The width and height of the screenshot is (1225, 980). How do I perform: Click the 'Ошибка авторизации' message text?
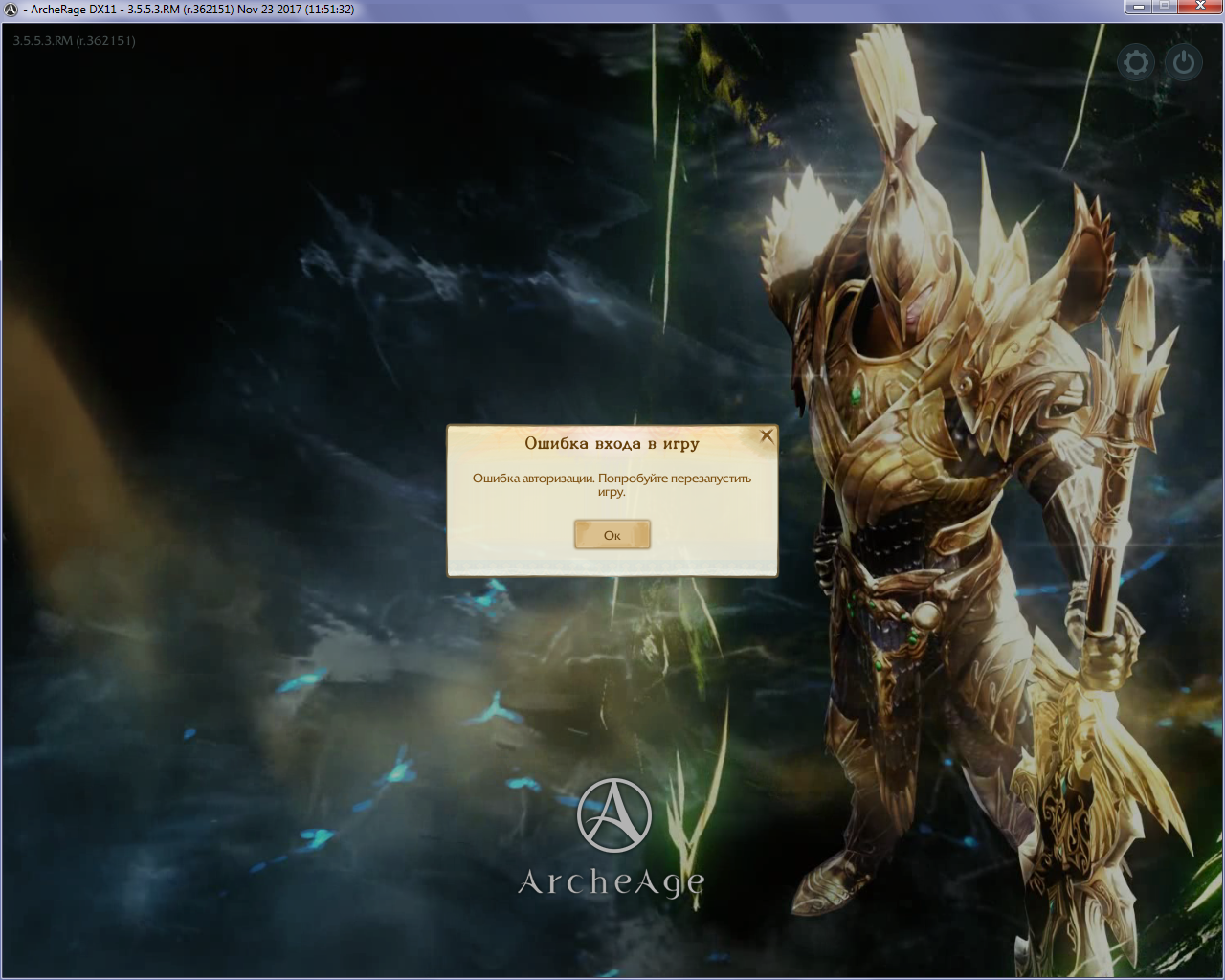pos(612,484)
